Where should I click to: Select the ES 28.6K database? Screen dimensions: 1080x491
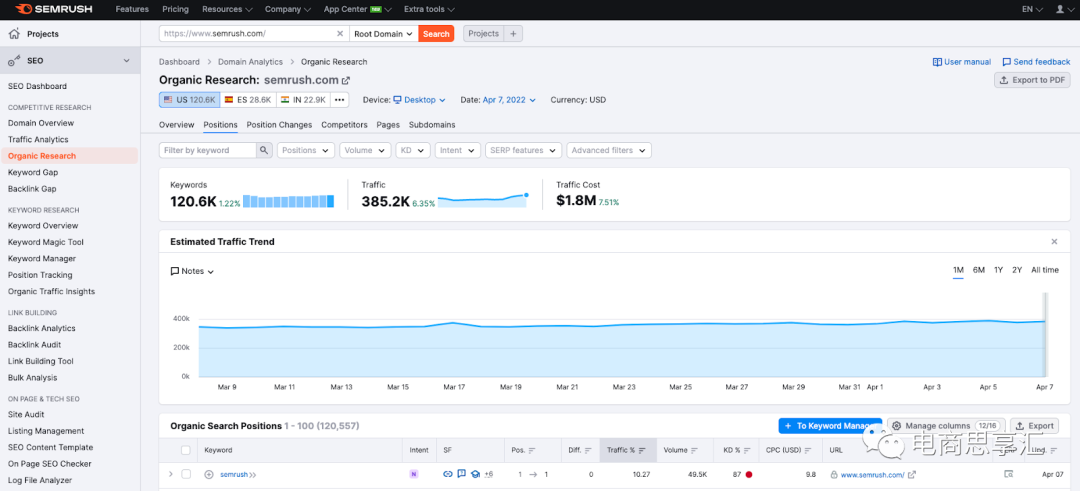(248, 100)
